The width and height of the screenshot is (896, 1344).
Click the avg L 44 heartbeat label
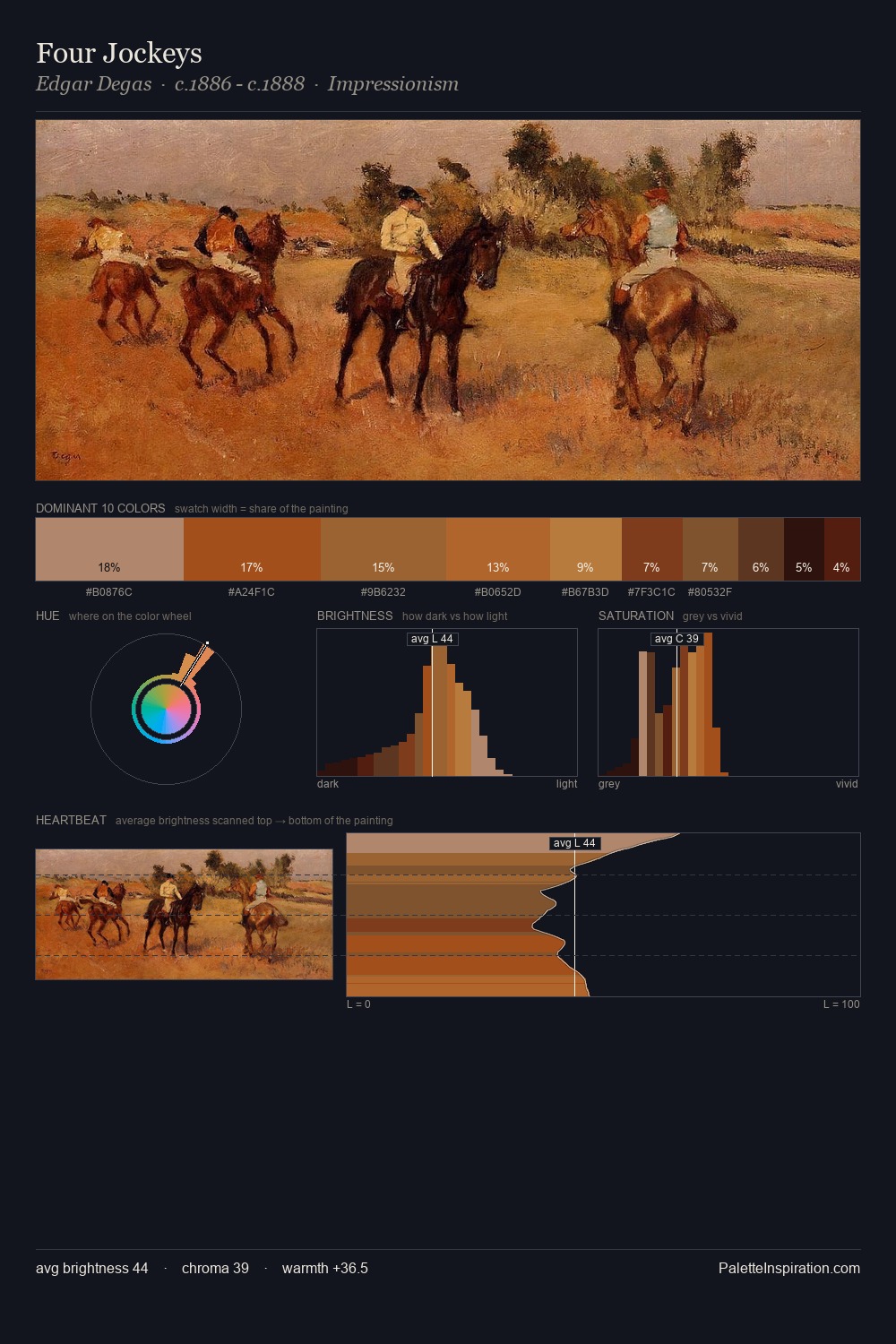574,843
